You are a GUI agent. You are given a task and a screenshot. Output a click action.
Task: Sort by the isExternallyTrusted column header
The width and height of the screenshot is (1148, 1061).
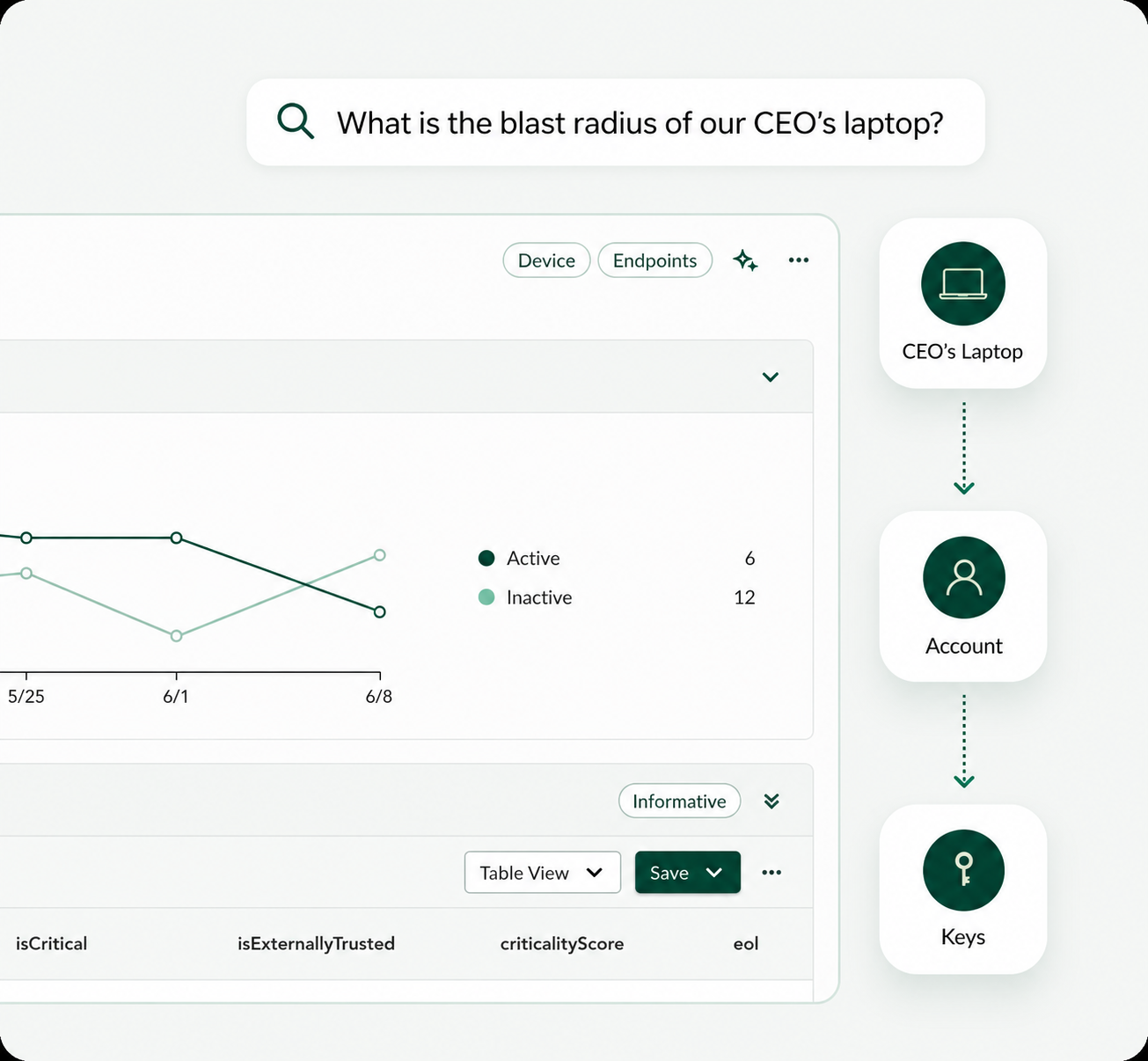(x=316, y=944)
